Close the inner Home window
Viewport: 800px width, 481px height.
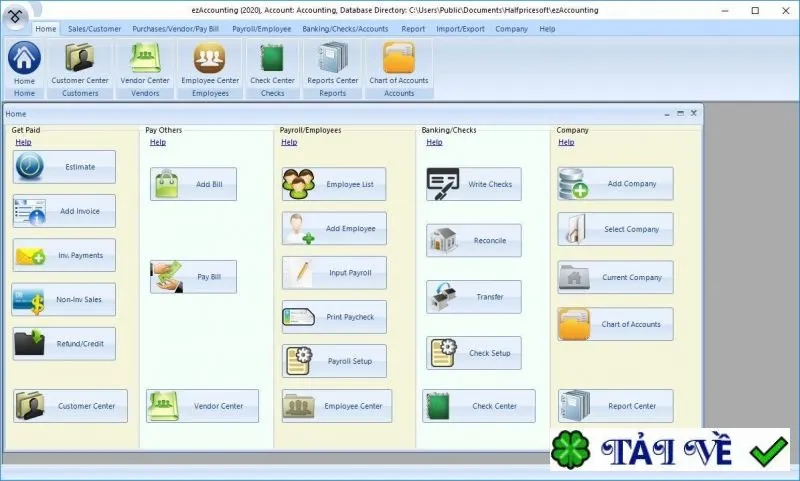693,113
